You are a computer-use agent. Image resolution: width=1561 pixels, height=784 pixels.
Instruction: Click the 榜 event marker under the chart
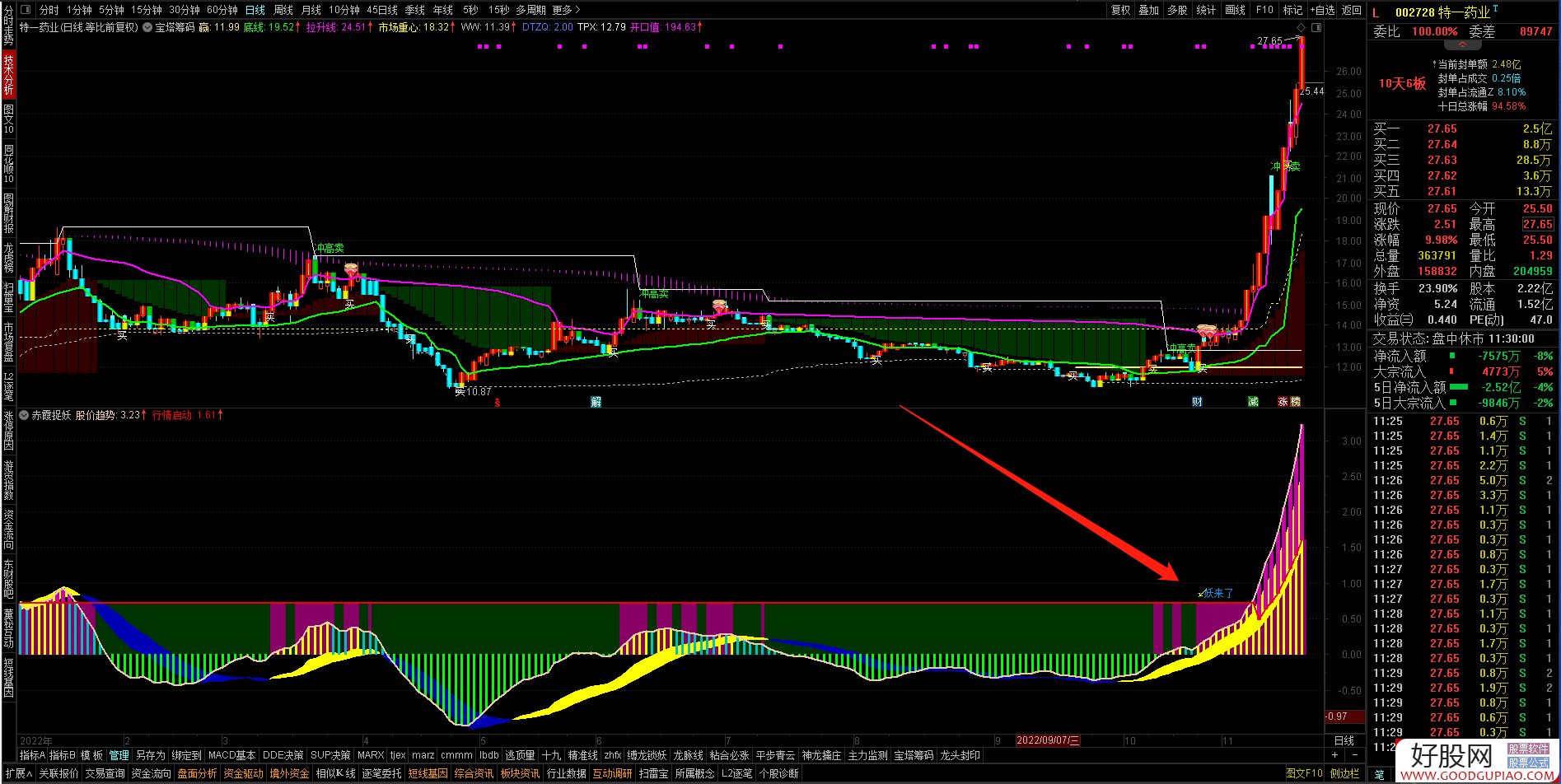[1295, 402]
